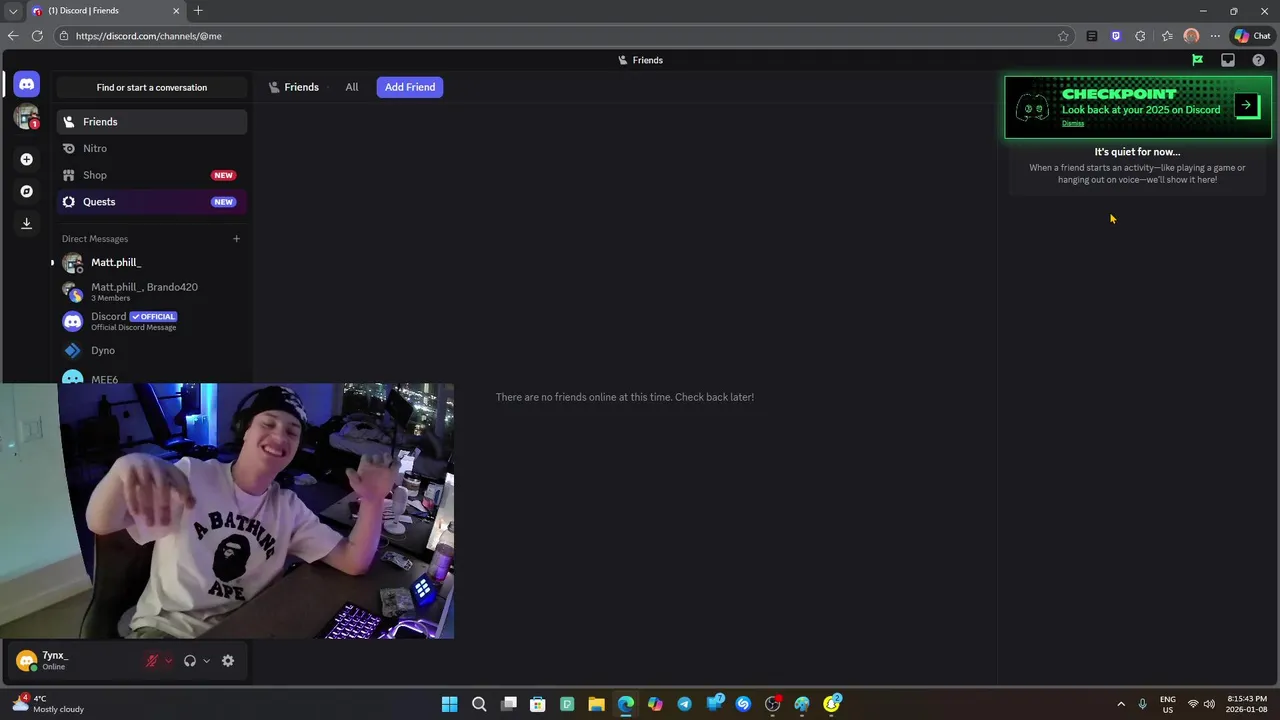Show hidden system tray icons
Image resolution: width=1280 pixels, height=720 pixels.
[1121, 704]
